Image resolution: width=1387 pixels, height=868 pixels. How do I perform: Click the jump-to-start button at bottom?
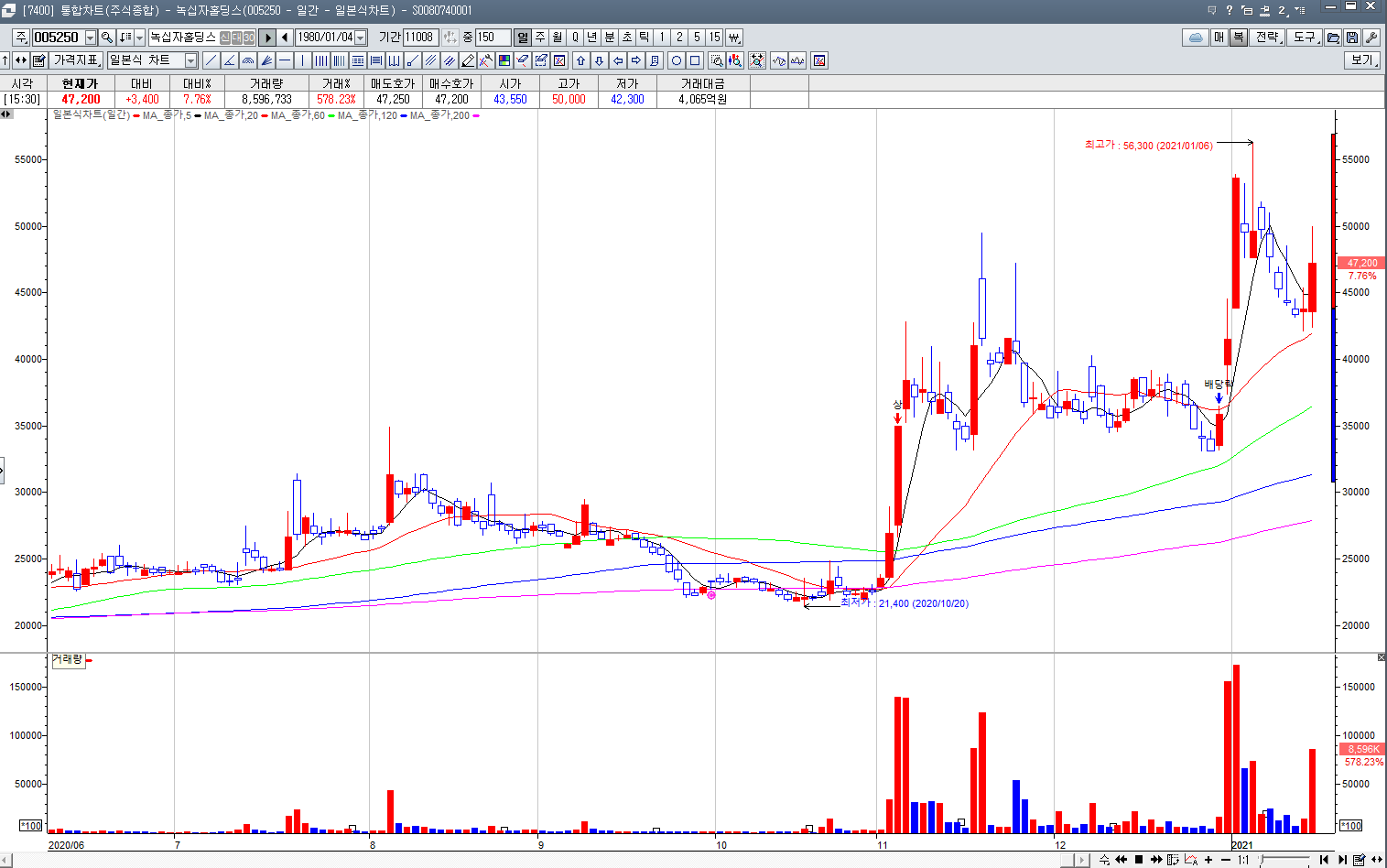(x=1324, y=860)
